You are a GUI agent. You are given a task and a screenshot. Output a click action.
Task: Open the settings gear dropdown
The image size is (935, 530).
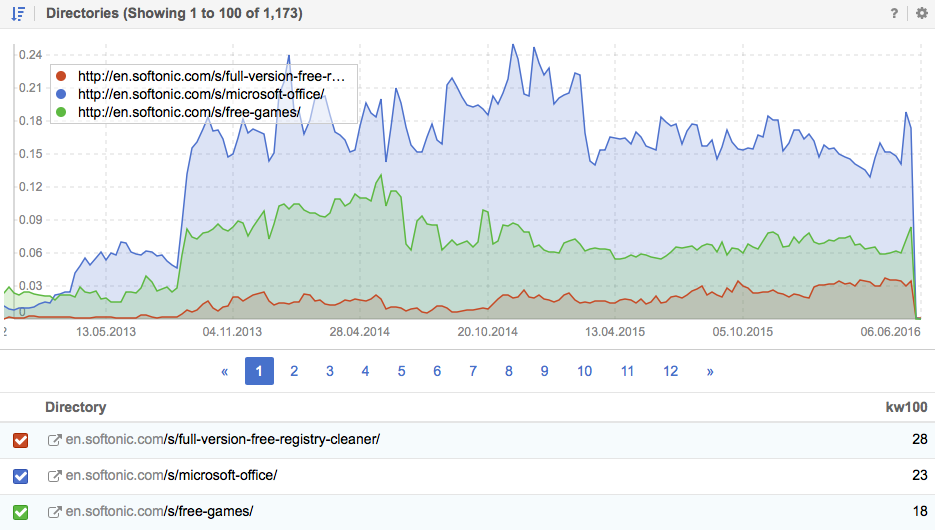point(921,13)
